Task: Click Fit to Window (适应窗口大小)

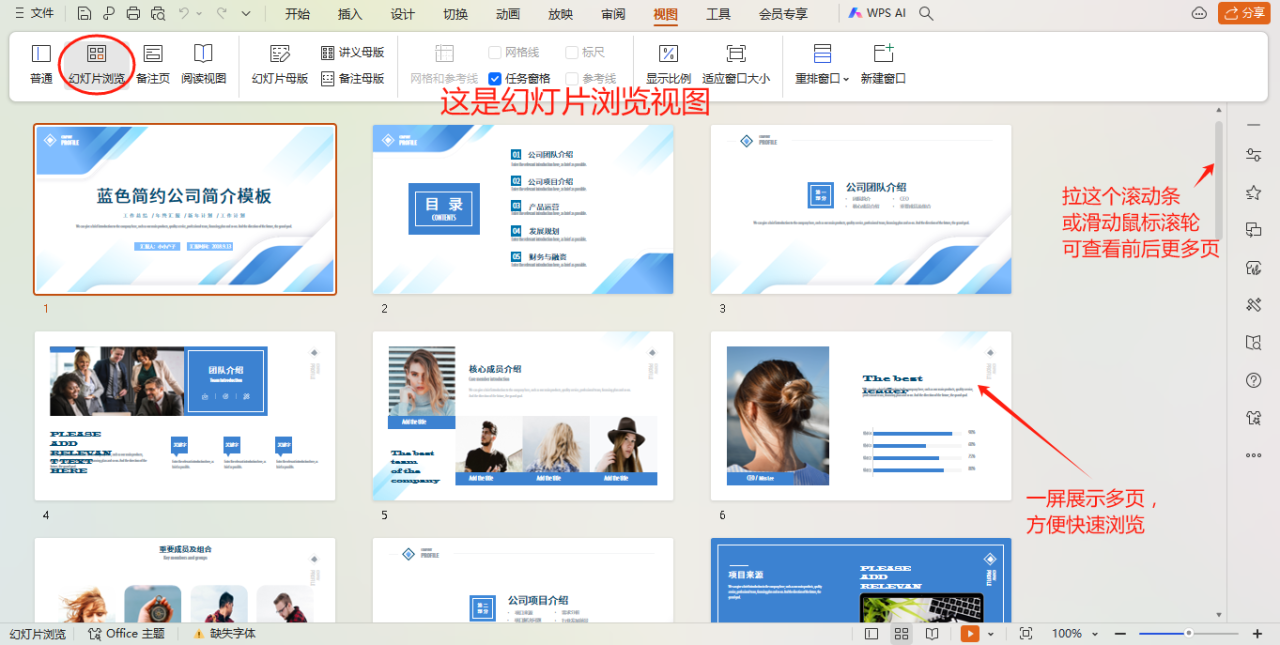Action: pos(736,63)
